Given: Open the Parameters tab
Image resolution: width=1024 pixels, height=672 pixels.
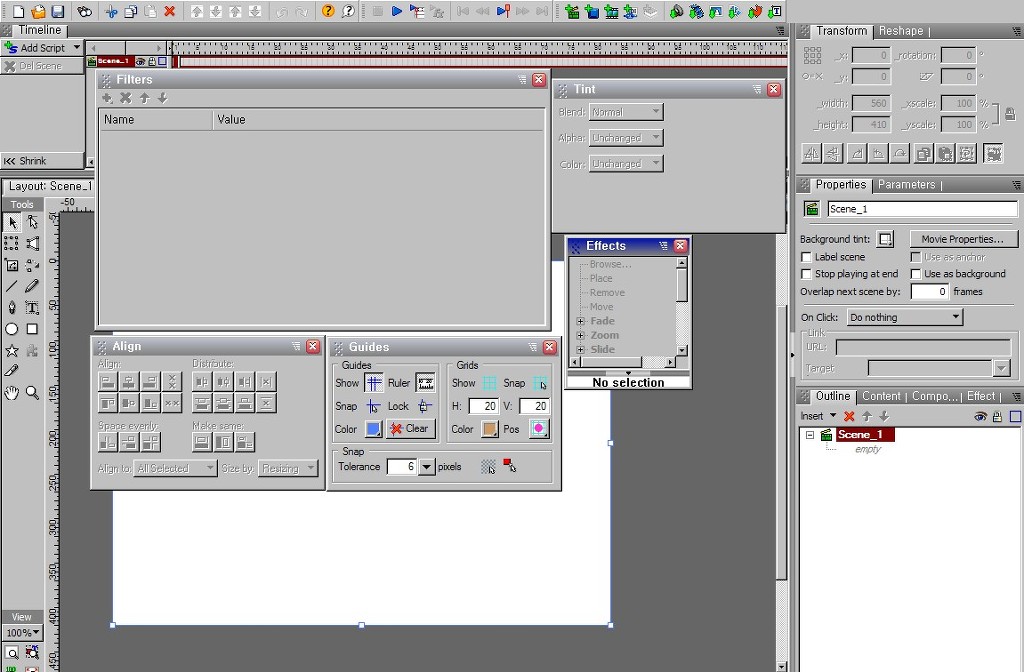Looking at the screenshot, I should (906, 185).
